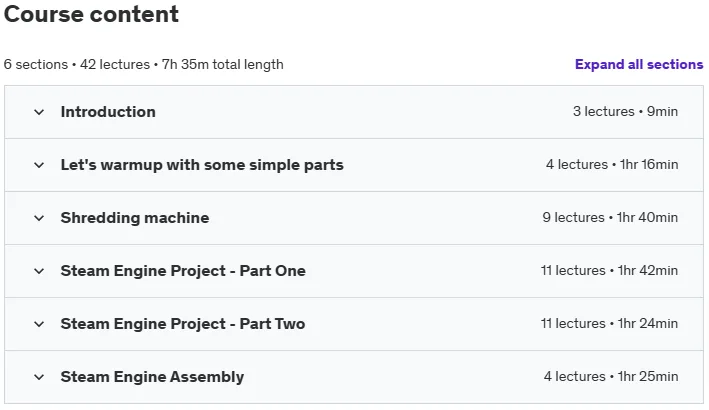Screen dimensions: 709x410
Task: Click 9 lectures 1hr 40min text
Action: click(x=610, y=217)
